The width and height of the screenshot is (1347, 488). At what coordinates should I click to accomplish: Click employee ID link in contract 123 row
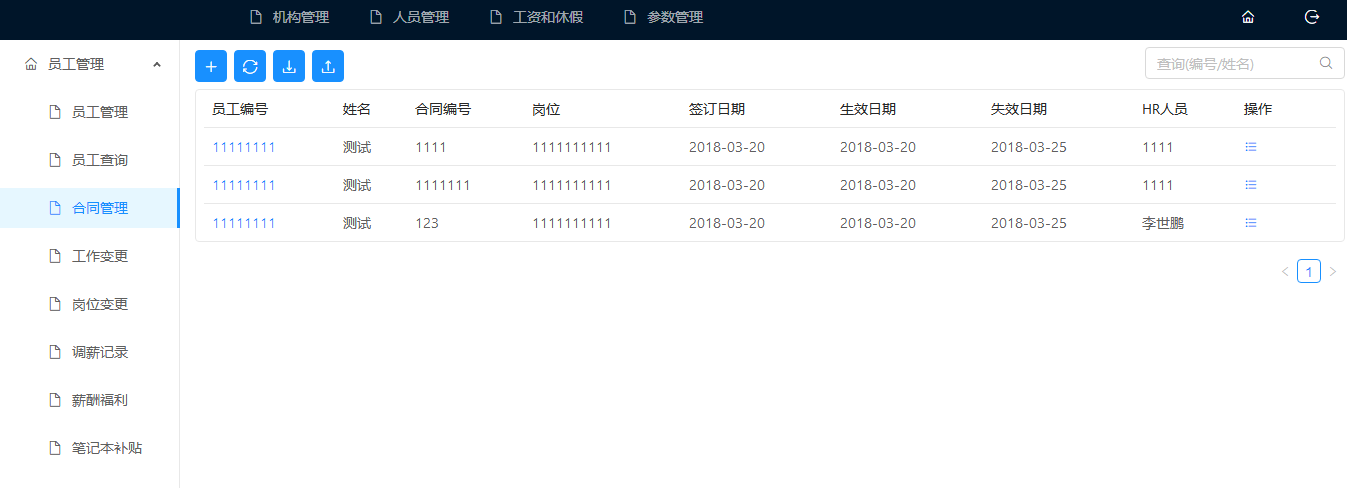243,223
